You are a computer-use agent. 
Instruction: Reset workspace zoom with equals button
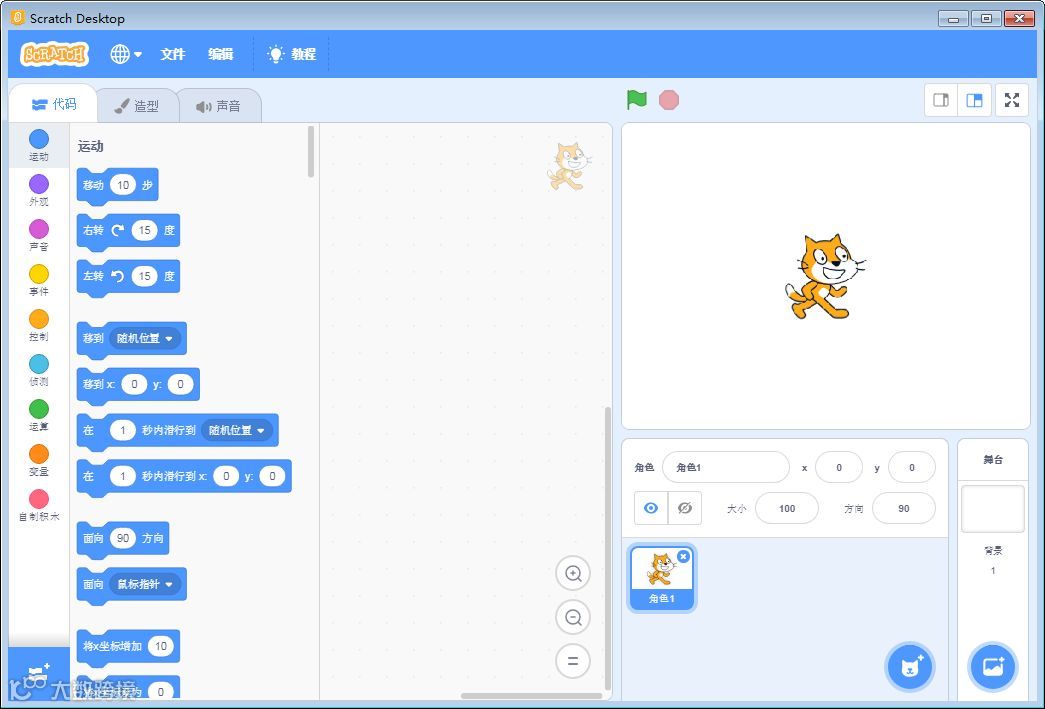[572, 661]
